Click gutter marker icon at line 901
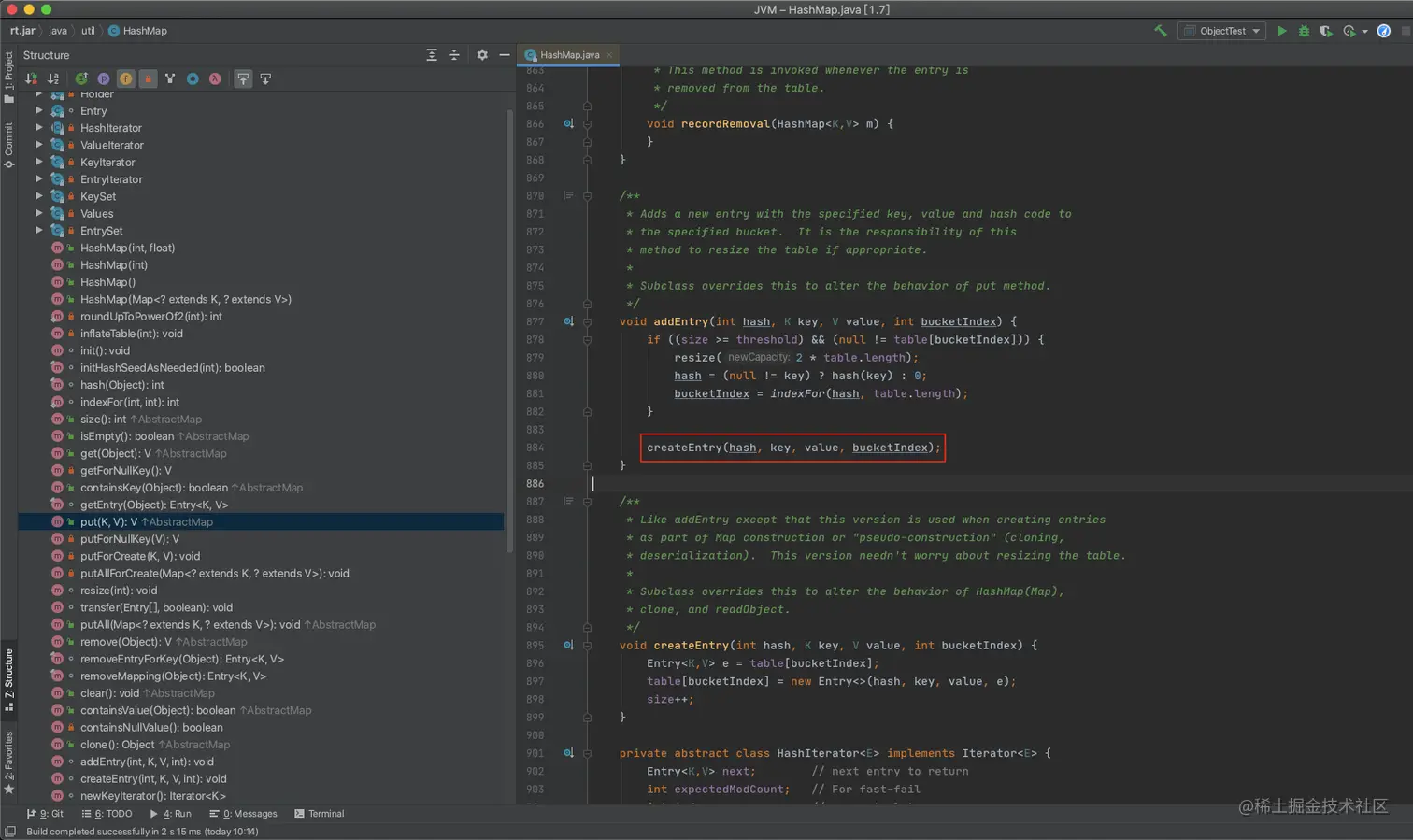 [568, 753]
